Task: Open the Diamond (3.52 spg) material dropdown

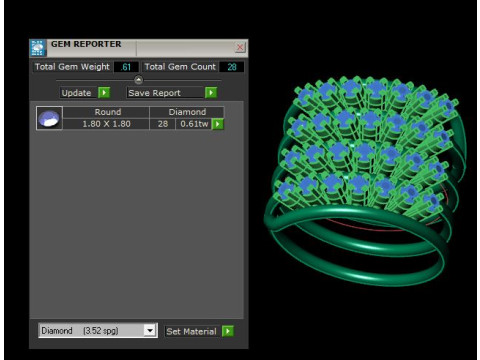Action: coord(98,330)
